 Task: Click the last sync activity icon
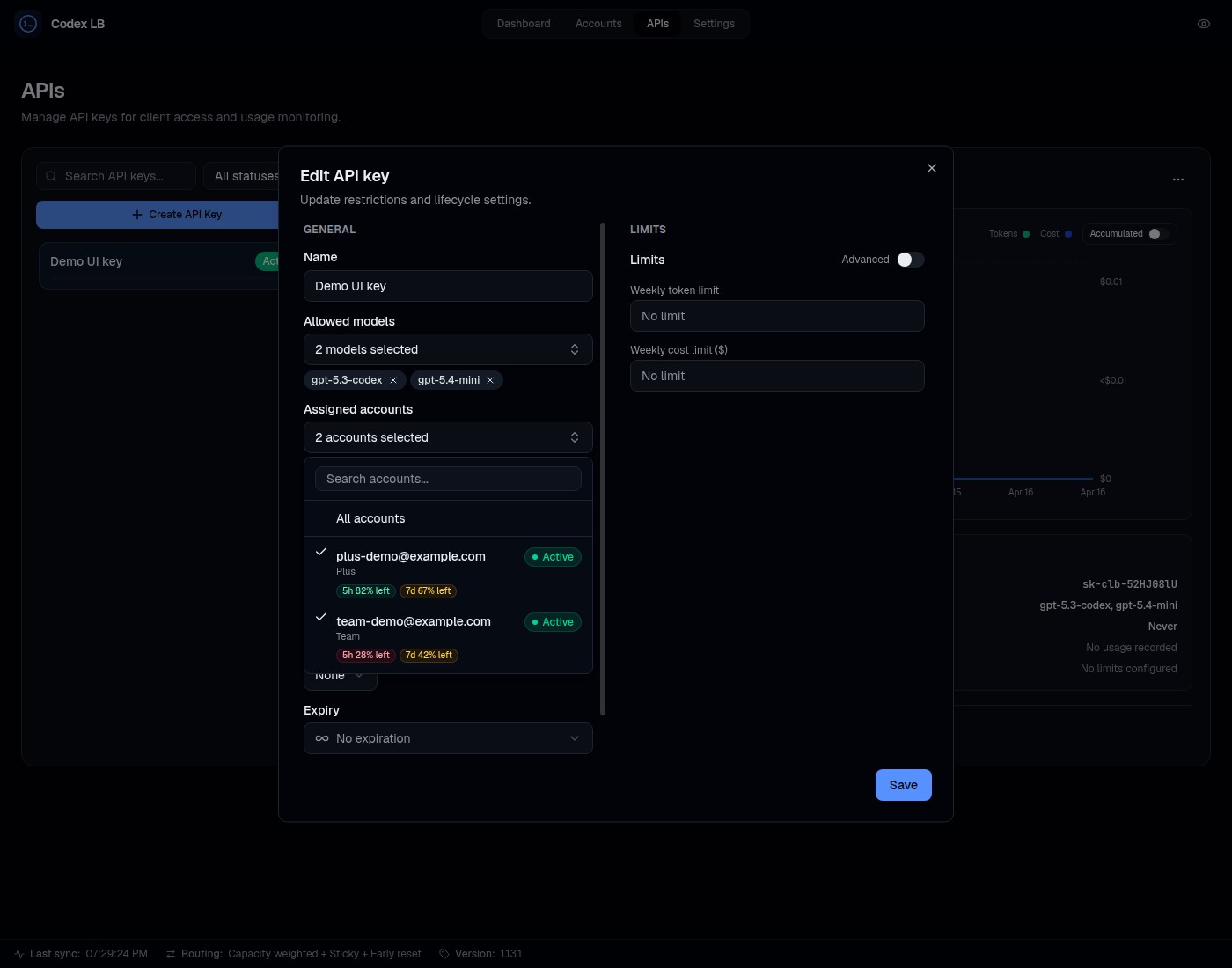click(19, 954)
